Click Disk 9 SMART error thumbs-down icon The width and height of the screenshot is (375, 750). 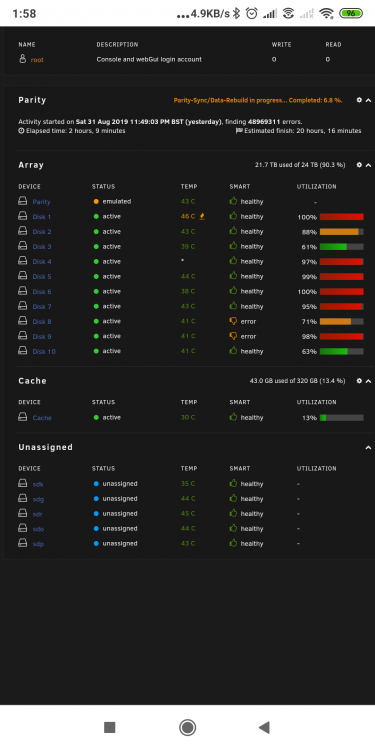[233, 336]
